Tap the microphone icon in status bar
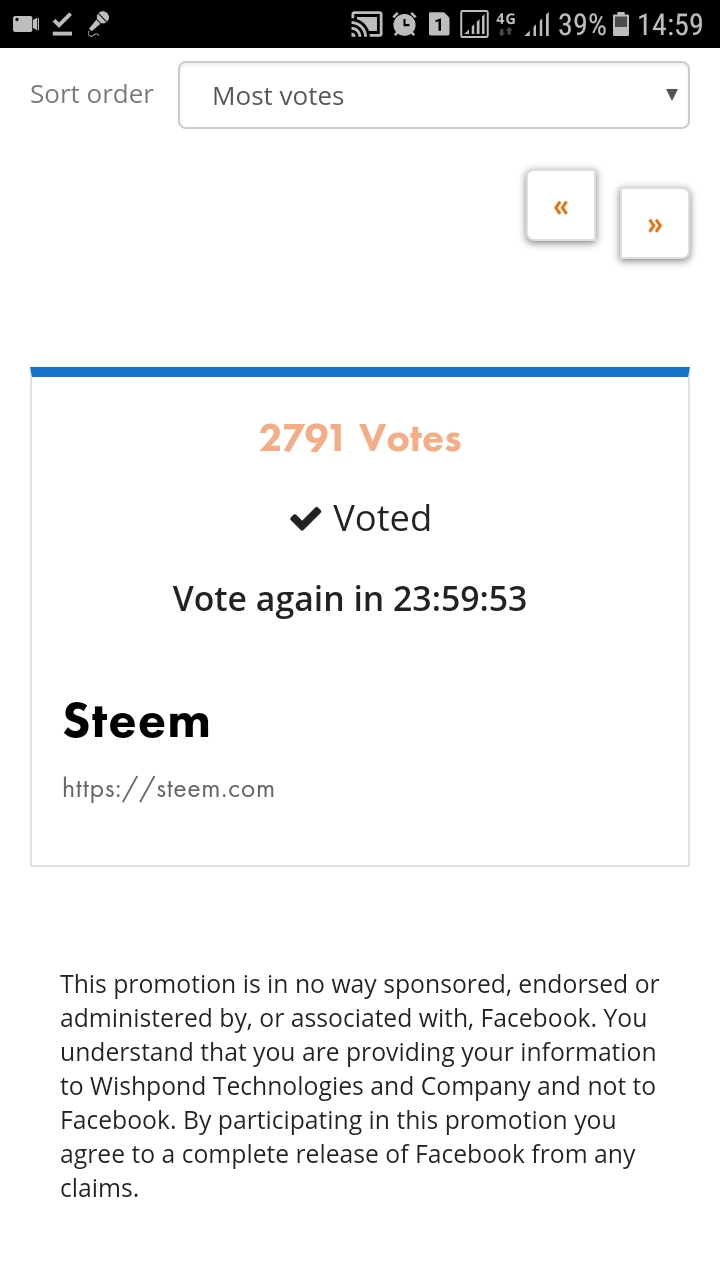This screenshot has height=1280, width=720. pos(98,23)
